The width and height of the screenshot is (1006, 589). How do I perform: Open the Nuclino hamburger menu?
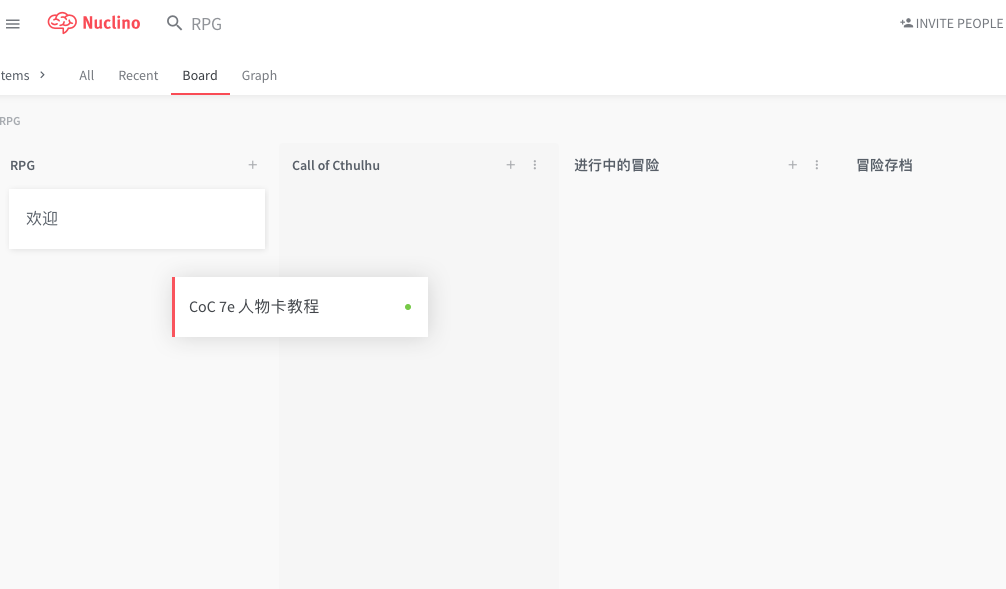(x=13, y=23)
